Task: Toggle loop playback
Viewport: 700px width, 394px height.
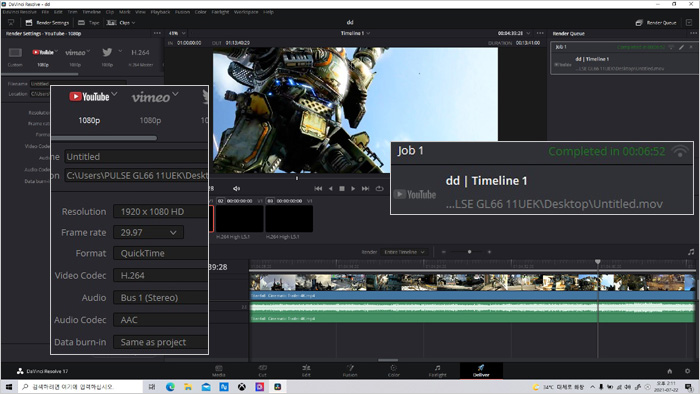Action: tap(379, 189)
